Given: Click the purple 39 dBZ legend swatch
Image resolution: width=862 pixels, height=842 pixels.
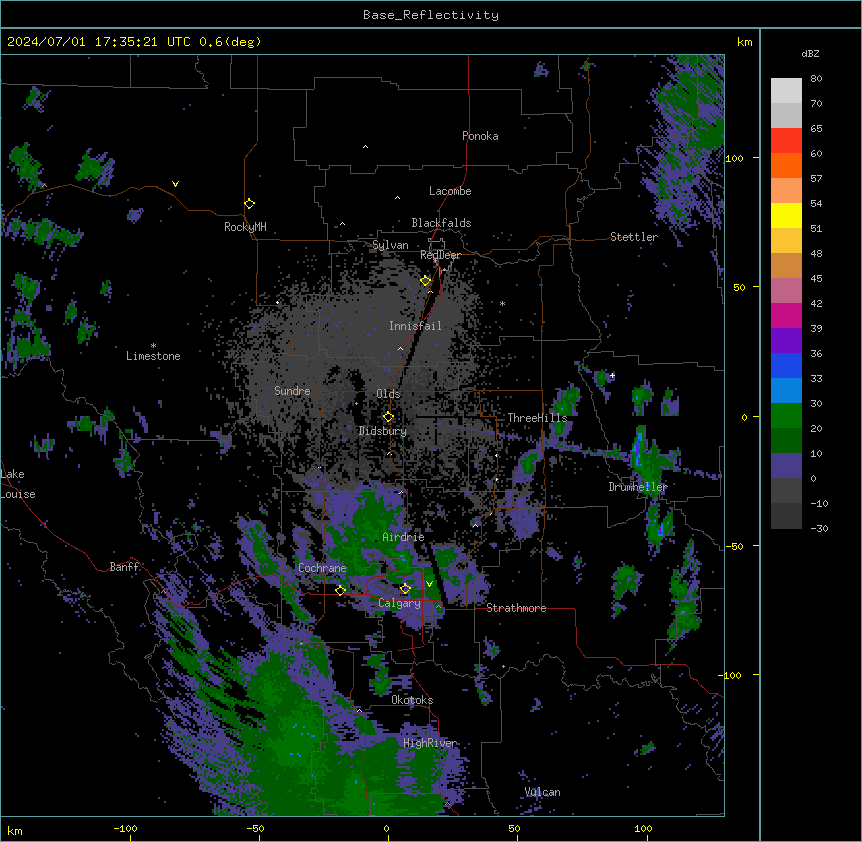Looking at the screenshot, I should pos(786,340).
